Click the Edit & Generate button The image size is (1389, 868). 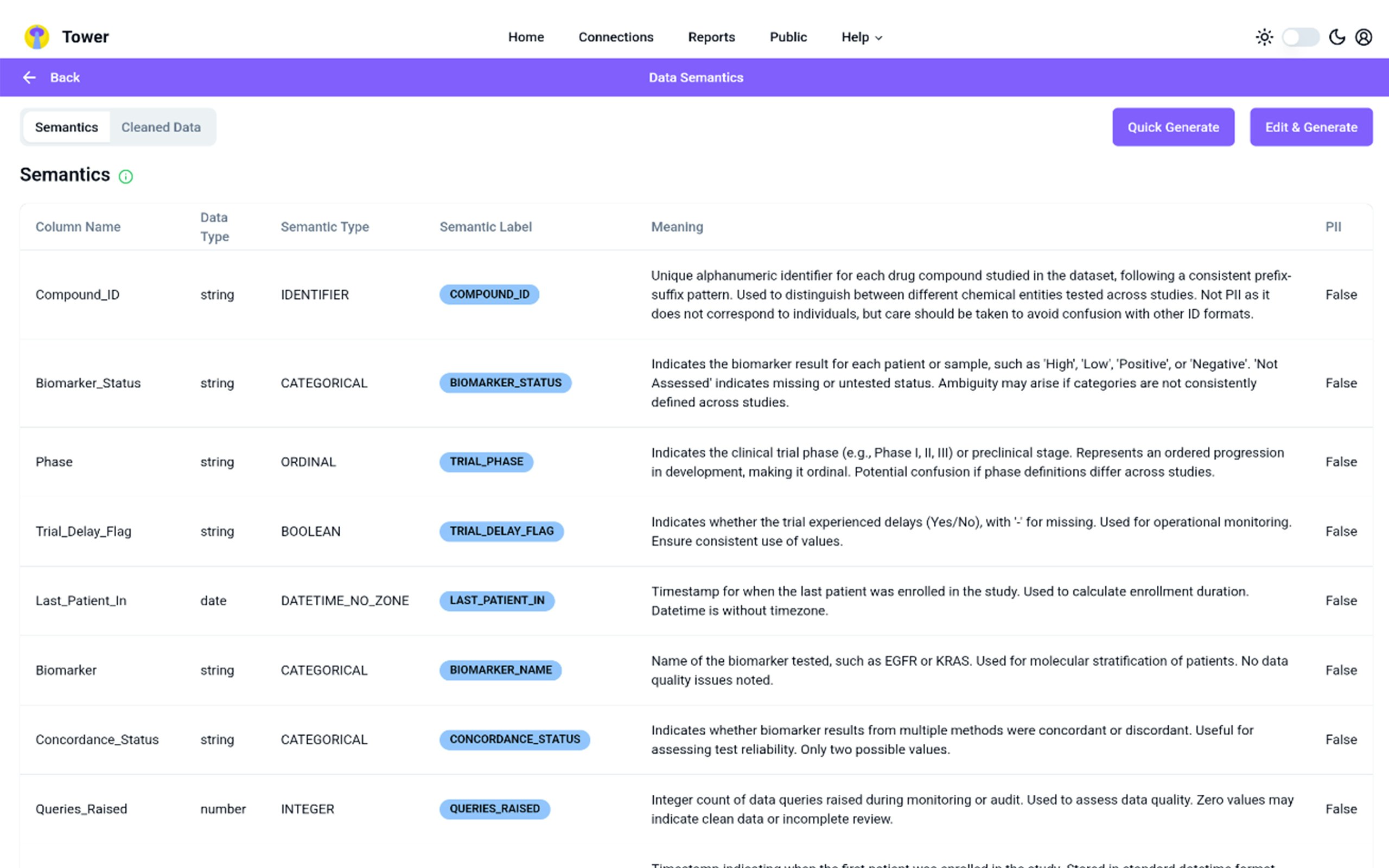point(1311,127)
